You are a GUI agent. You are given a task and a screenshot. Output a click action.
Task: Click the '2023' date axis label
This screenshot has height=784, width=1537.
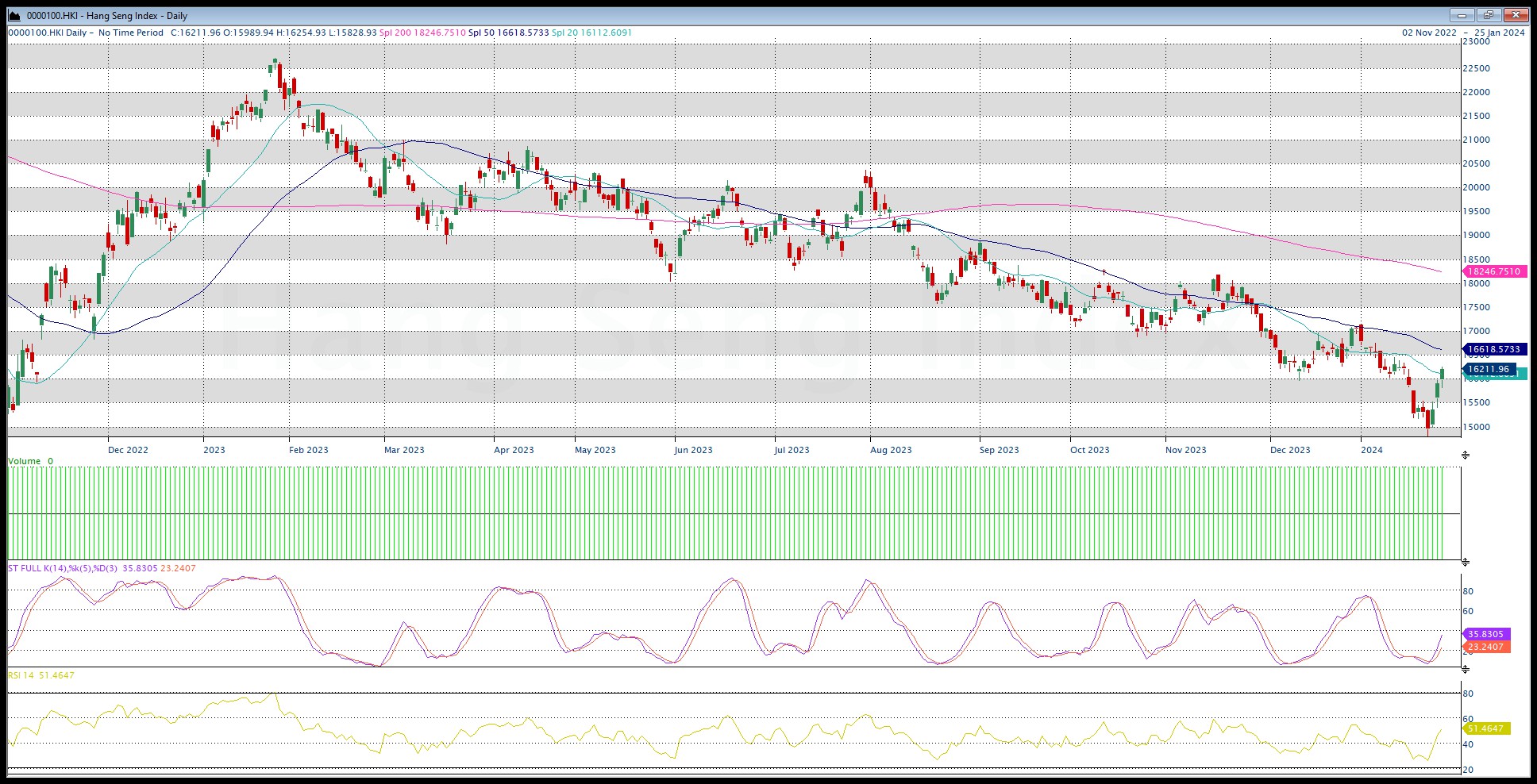click(x=214, y=450)
